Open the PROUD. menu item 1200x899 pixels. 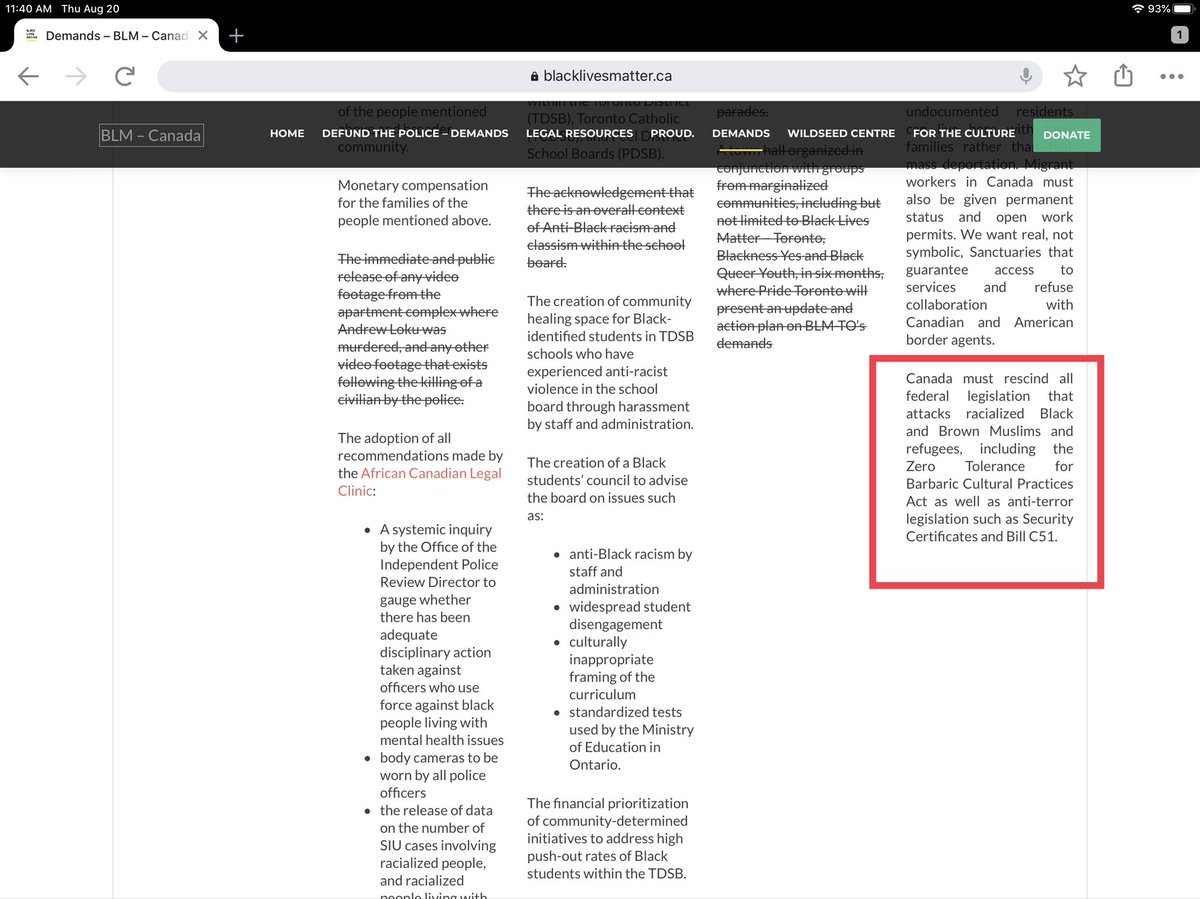click(x=673, y=133)
